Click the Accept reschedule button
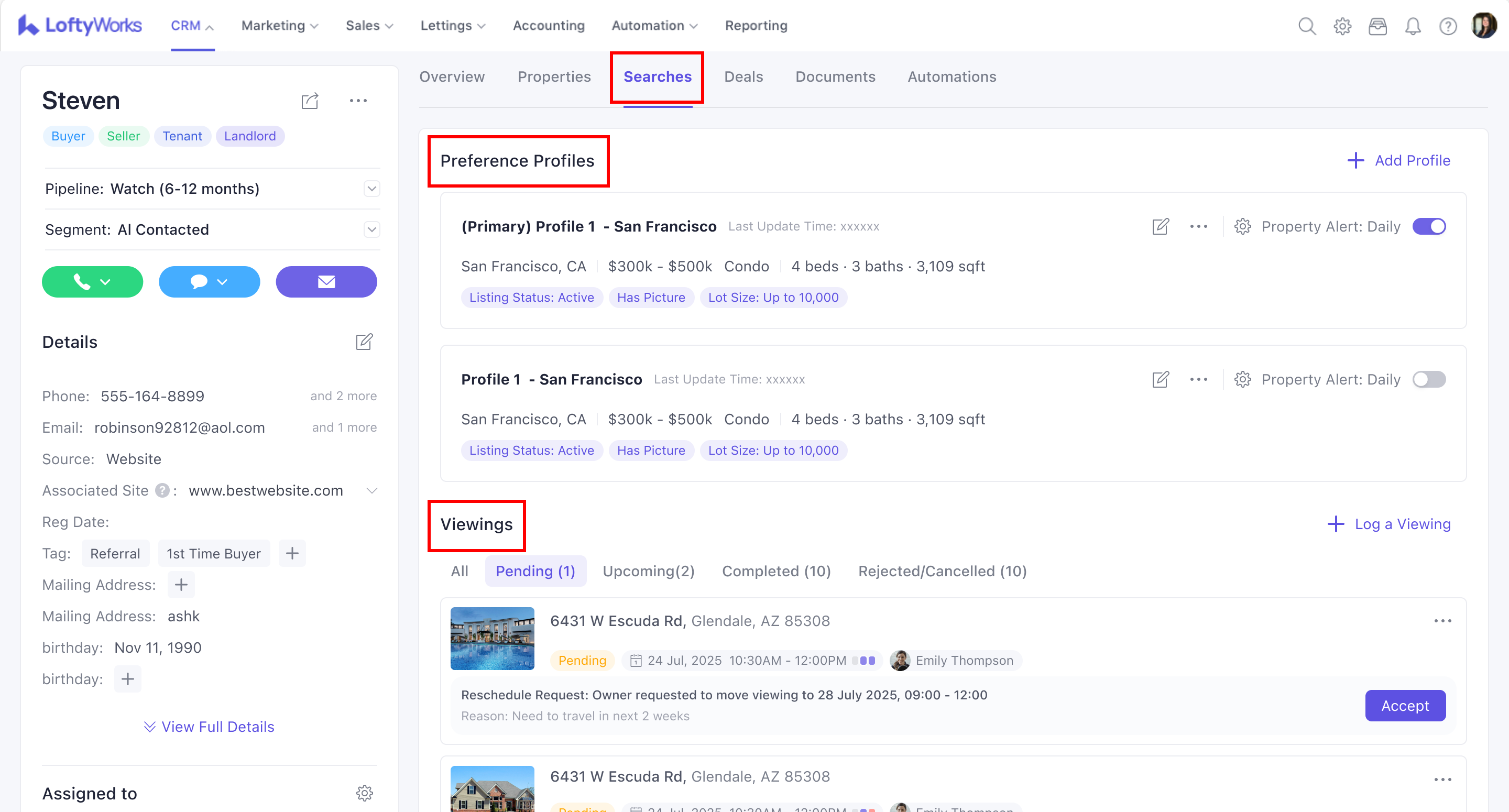 [x=1405, y=705]
